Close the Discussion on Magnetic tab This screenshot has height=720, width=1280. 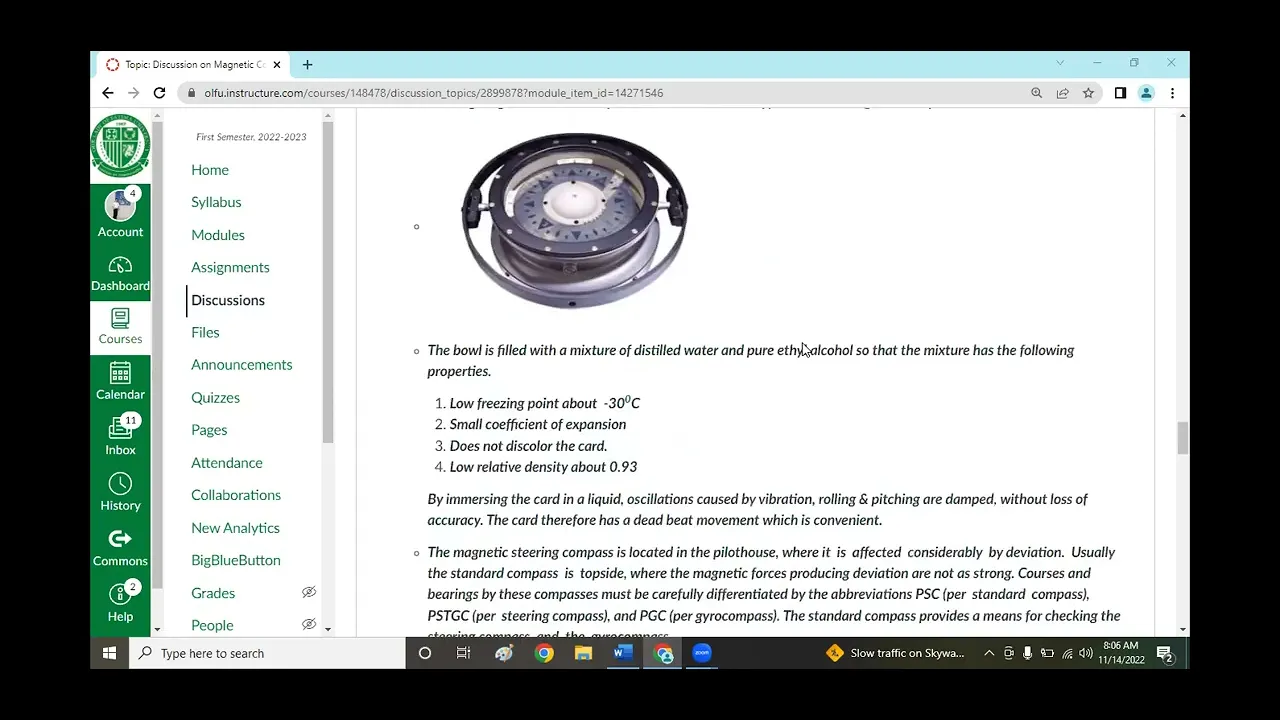[277, 65]
